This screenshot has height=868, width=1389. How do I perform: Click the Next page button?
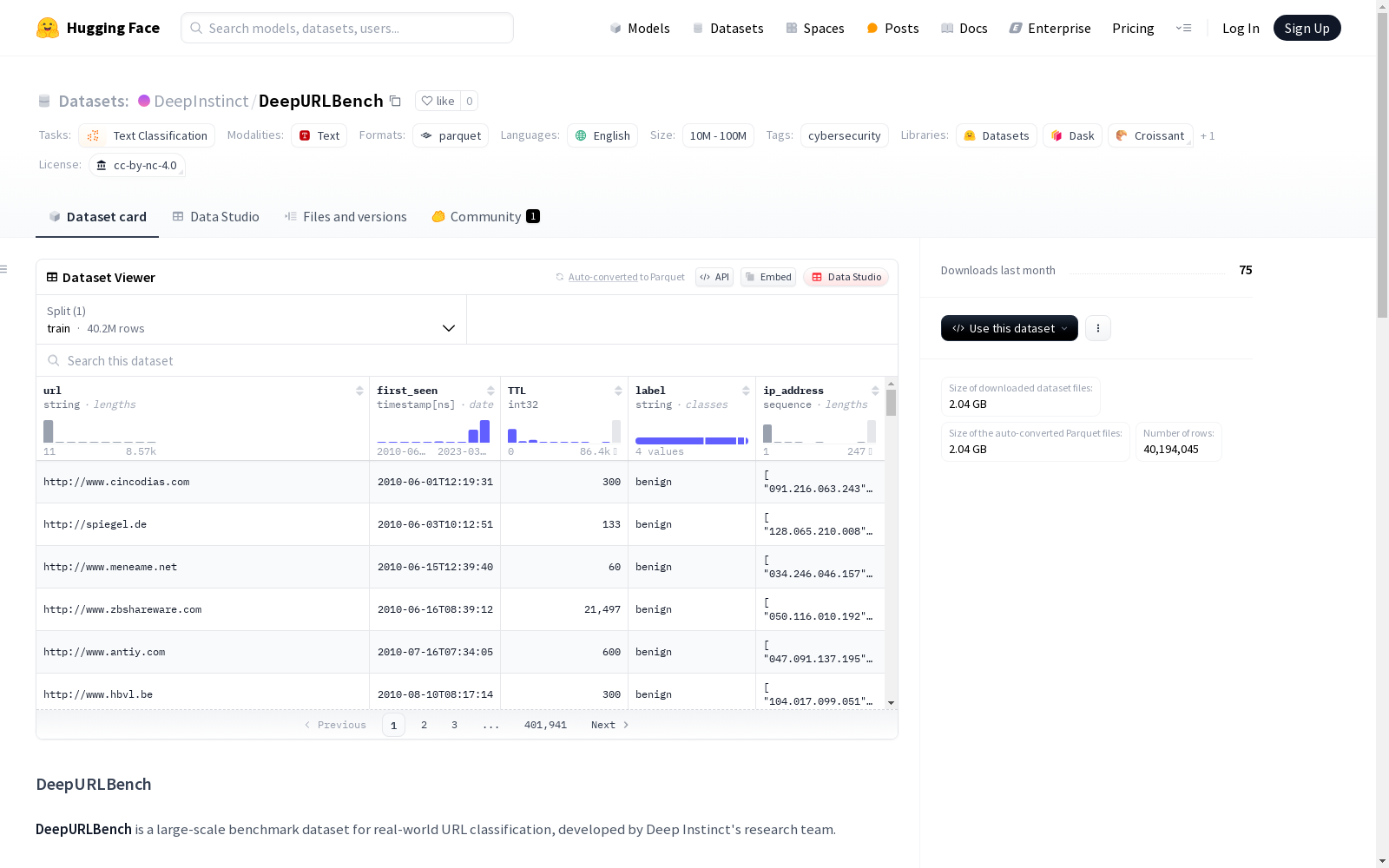pos(609,725)
